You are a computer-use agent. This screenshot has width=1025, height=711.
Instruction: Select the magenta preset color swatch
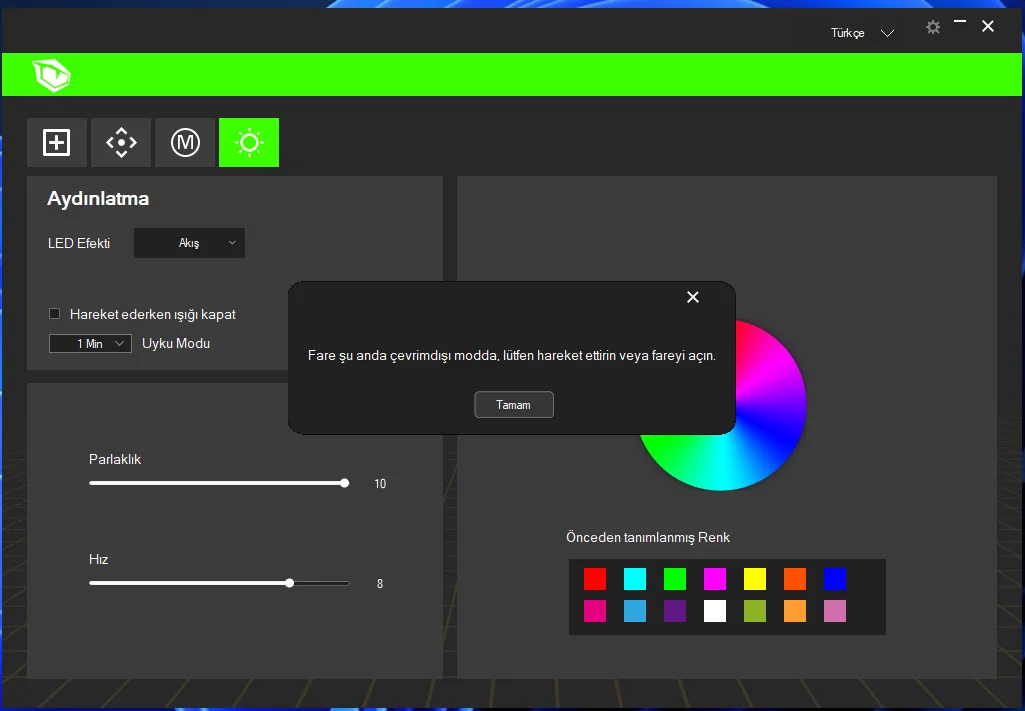click(x=714, y=579)
